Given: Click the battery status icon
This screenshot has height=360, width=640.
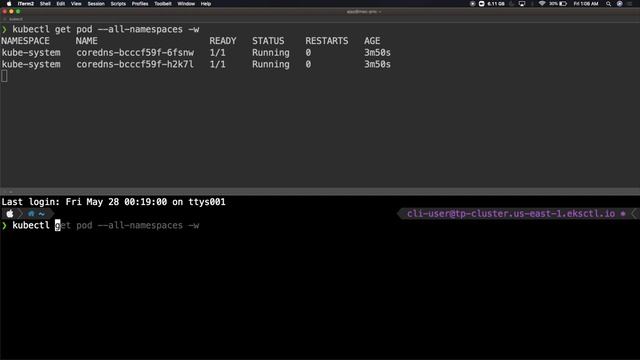Looking at the screenshot, I should tap(563, 4).
